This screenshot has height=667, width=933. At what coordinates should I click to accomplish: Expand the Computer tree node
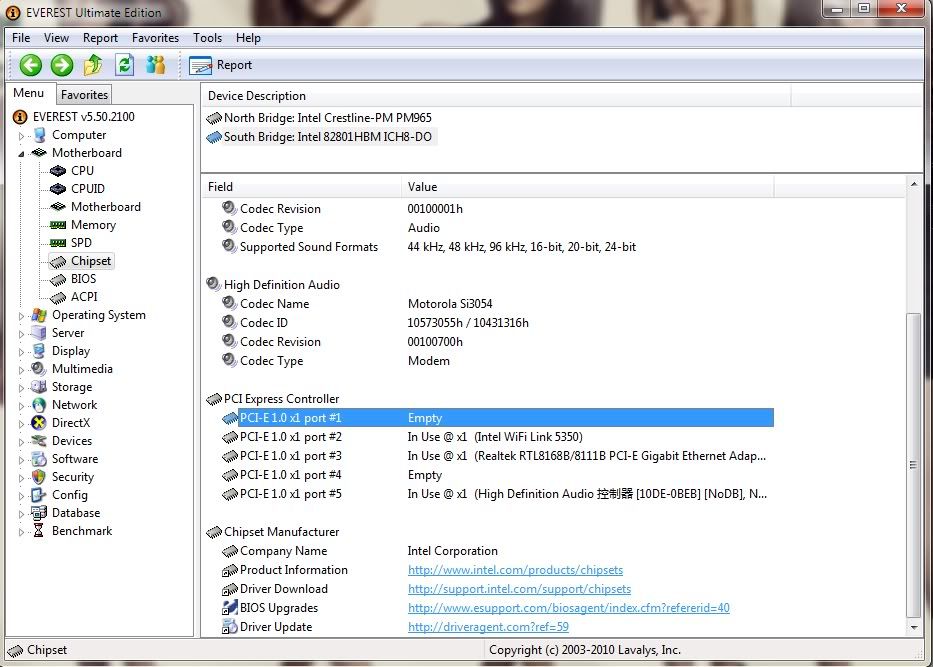[x=21, y=136]
